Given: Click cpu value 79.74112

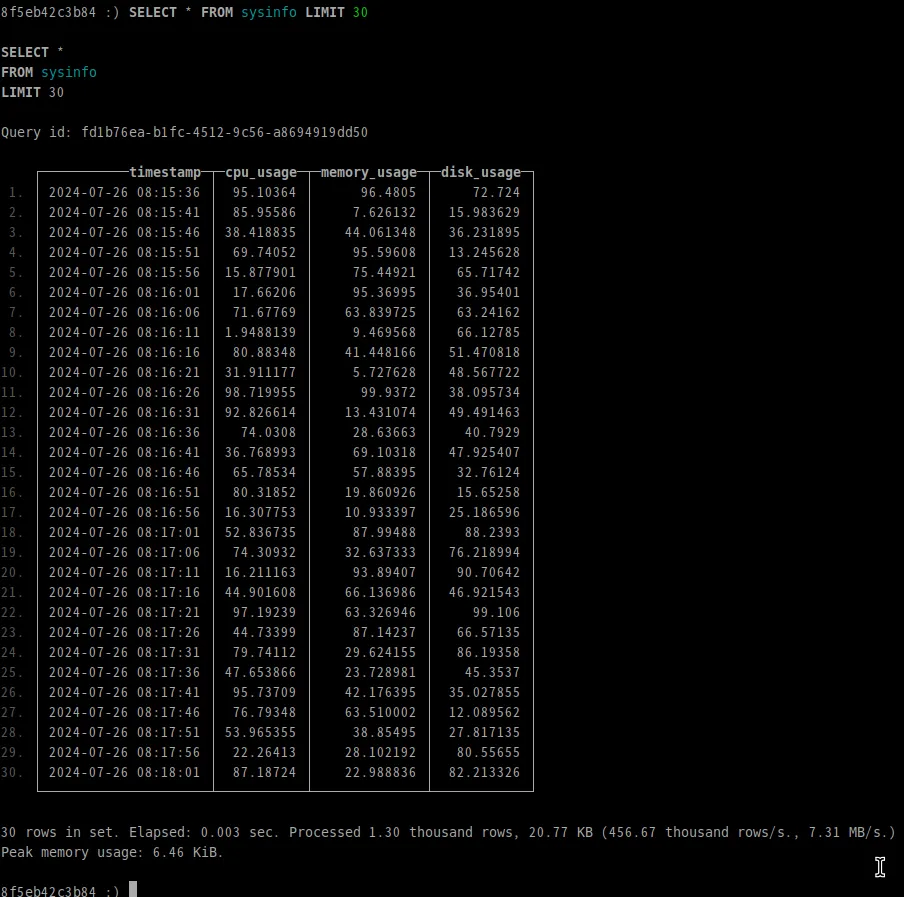Looking at the screenshot, I should 264,652.
